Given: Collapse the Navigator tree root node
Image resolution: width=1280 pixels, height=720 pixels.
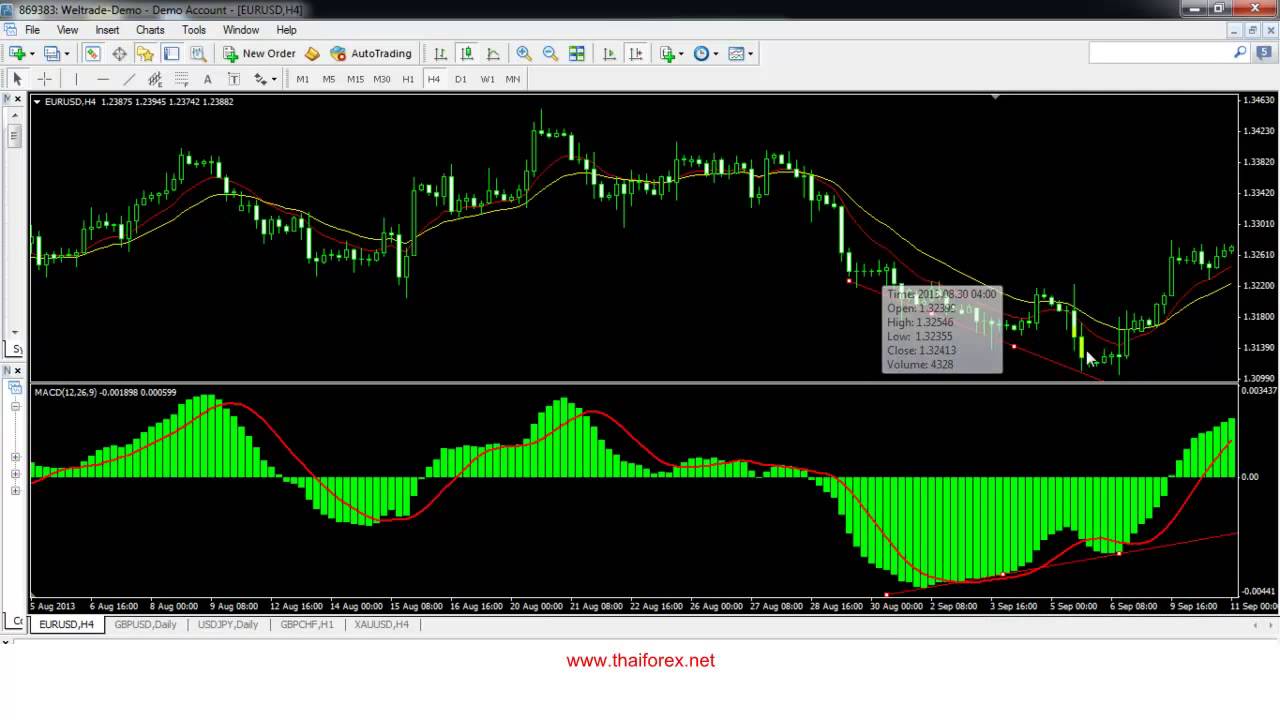Looking at the screenshot, I should [15, 407].
